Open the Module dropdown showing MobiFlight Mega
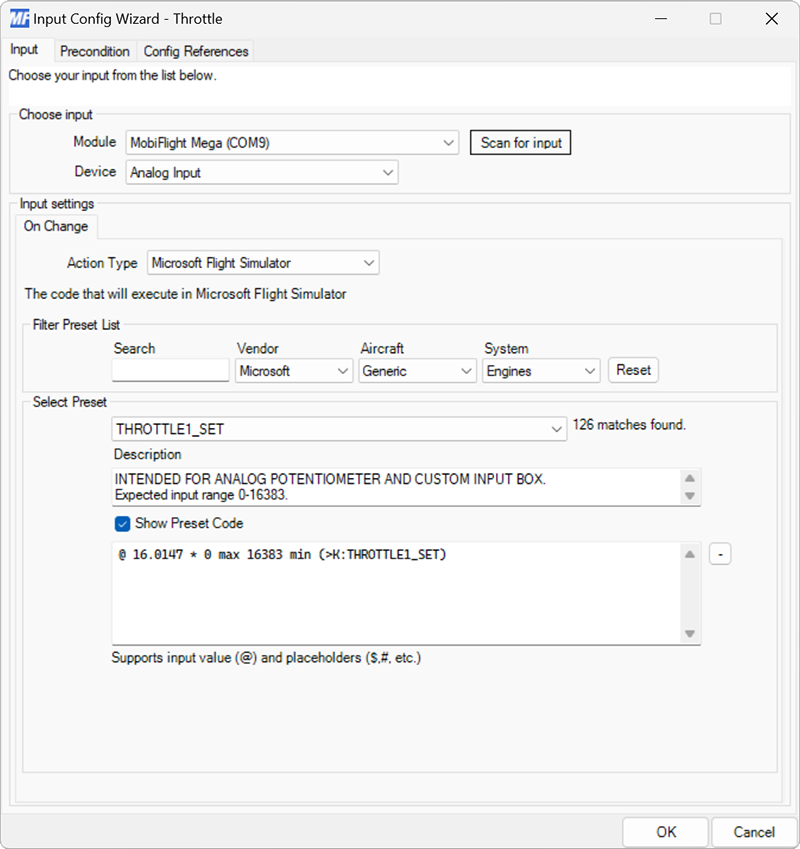Screen dimensions: 800x849 click(449, 142)
